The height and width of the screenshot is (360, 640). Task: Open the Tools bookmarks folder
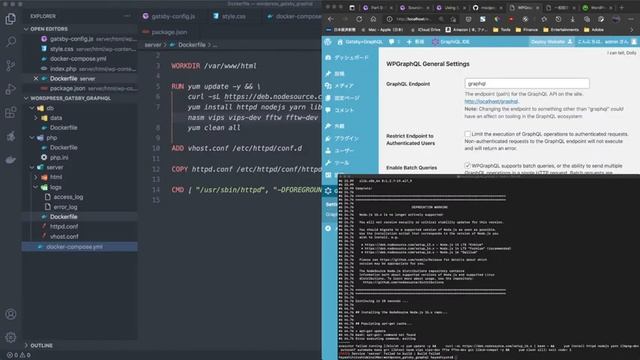coord(502,30)
